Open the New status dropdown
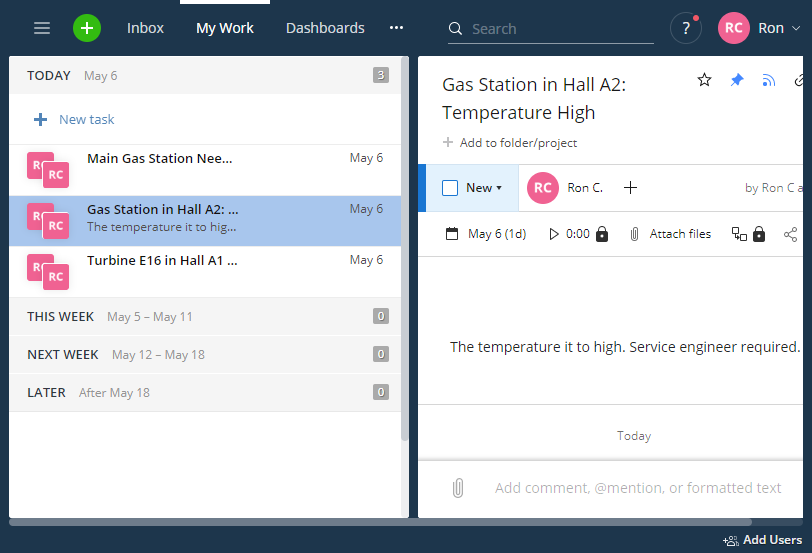The image size is (812, 553). click(484, 188)
